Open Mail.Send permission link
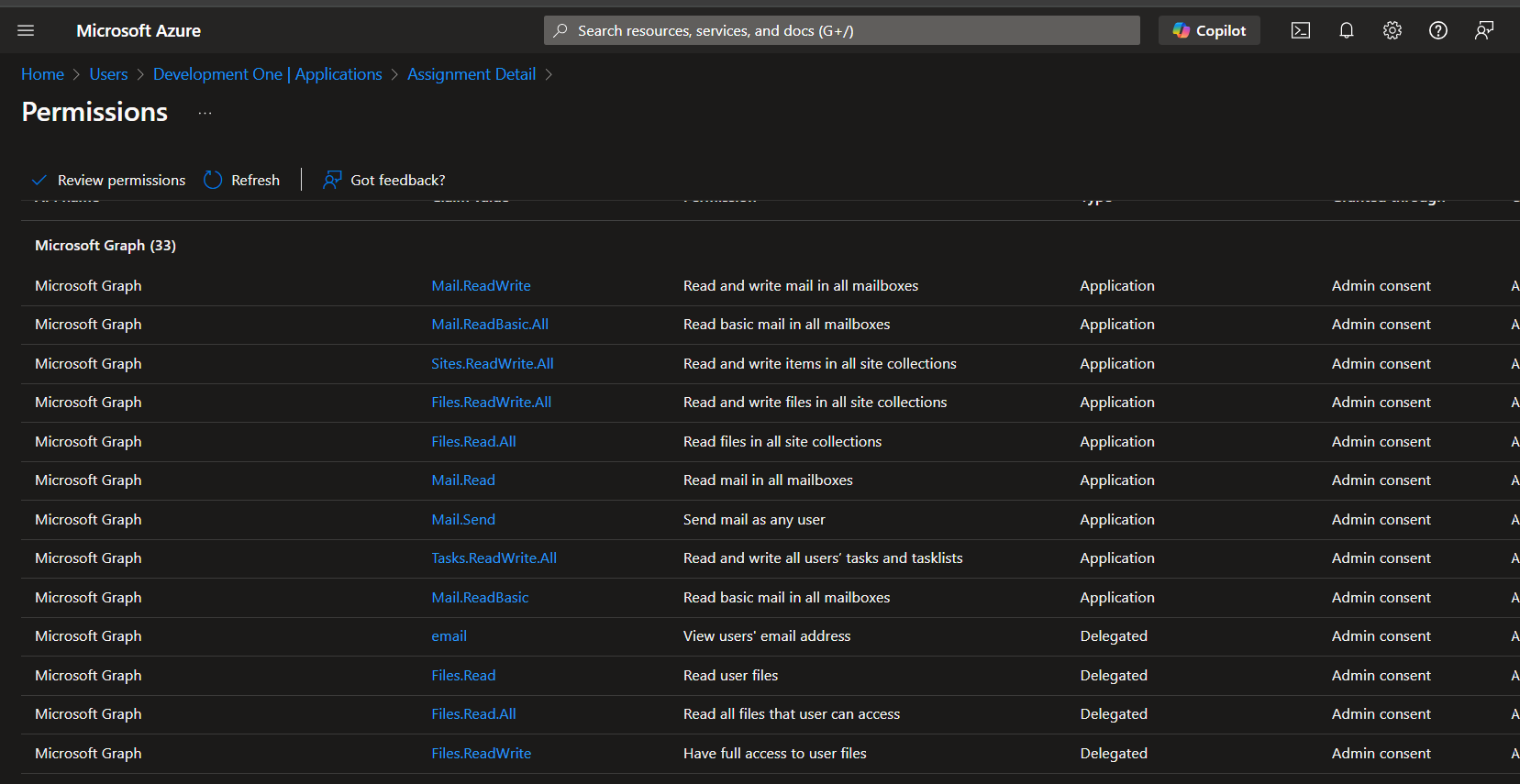1520x784 pixels. [x=463, y=520]
